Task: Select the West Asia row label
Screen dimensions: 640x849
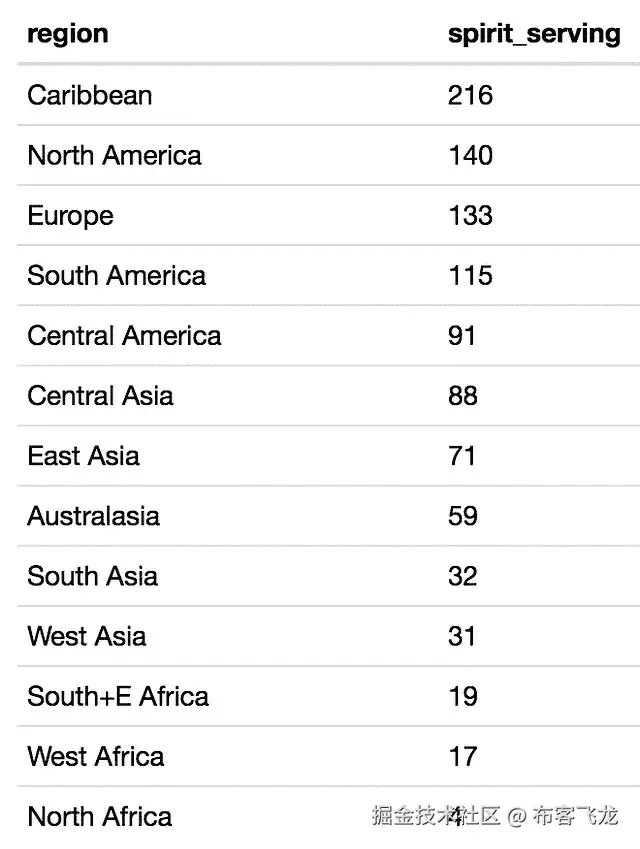Action: [x=87, y=636]
